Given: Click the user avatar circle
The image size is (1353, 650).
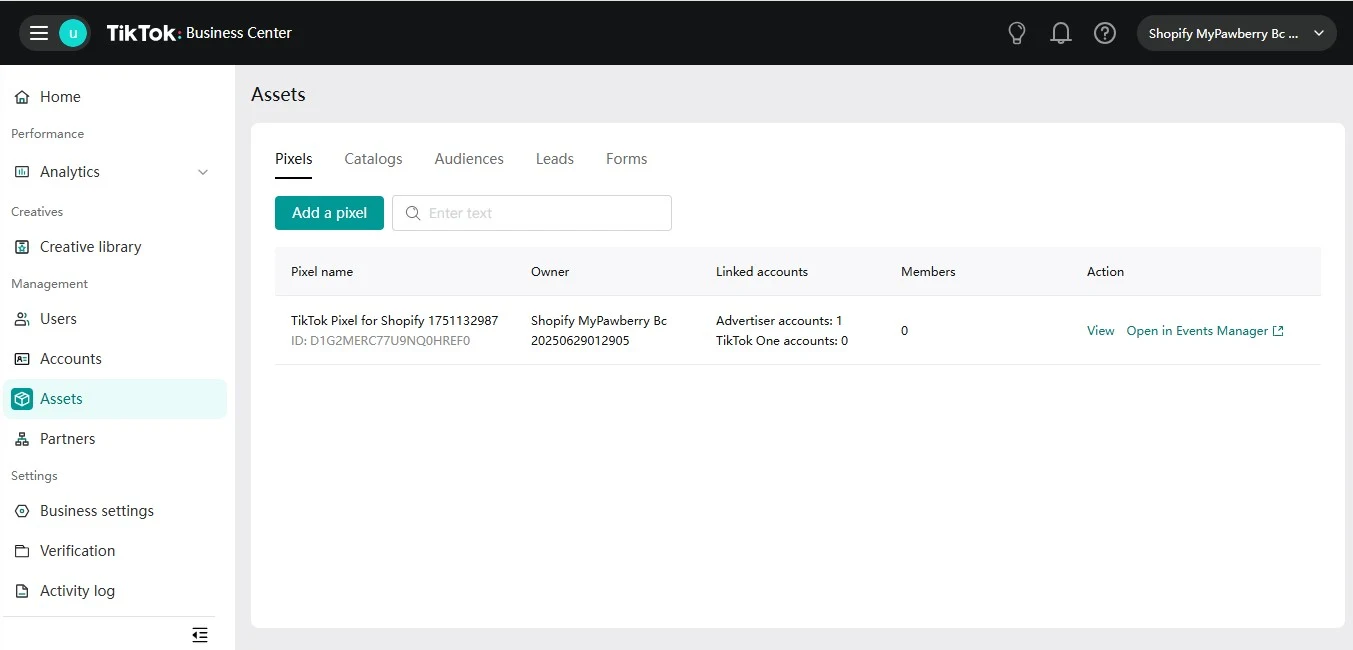Looking at the screenshot, I should [73, 33].
